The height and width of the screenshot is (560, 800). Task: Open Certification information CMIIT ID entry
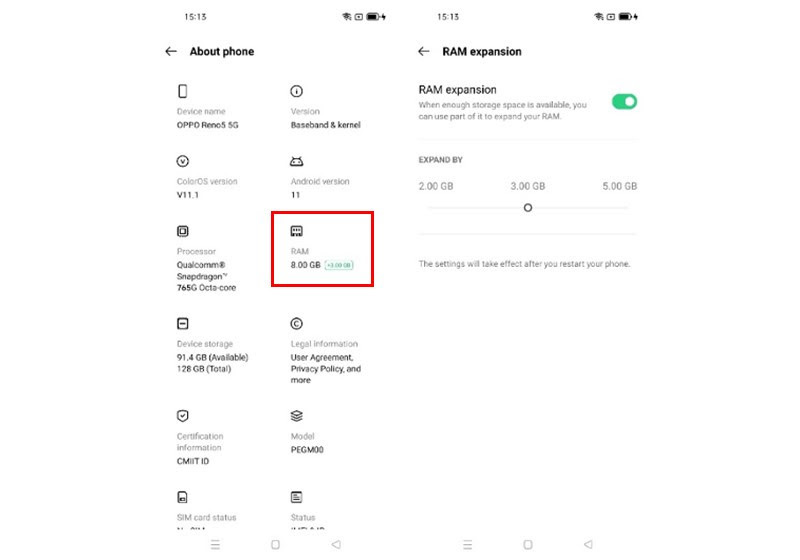(200, 448)
